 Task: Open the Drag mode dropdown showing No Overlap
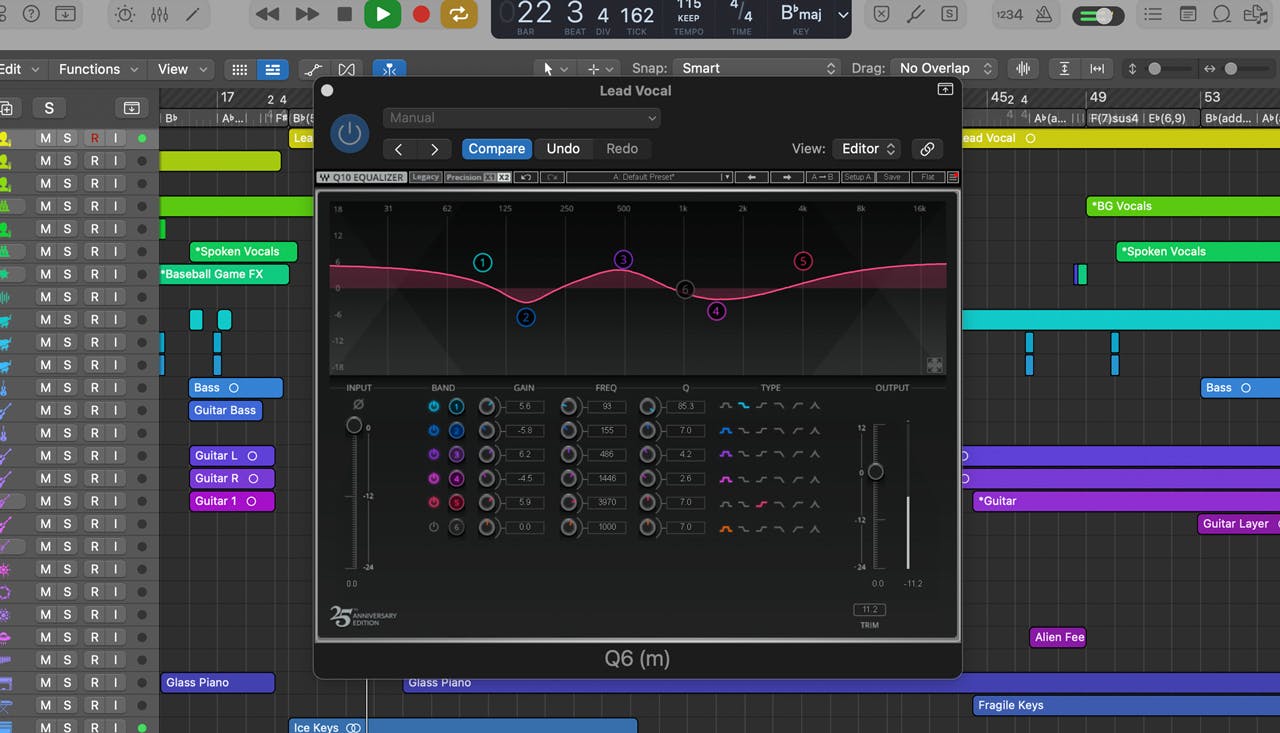coord(945,68)
